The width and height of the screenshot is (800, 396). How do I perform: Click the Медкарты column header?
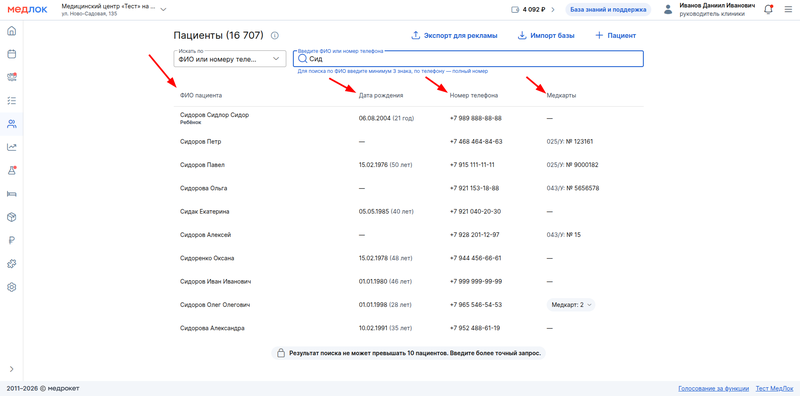tap(561, 95)
